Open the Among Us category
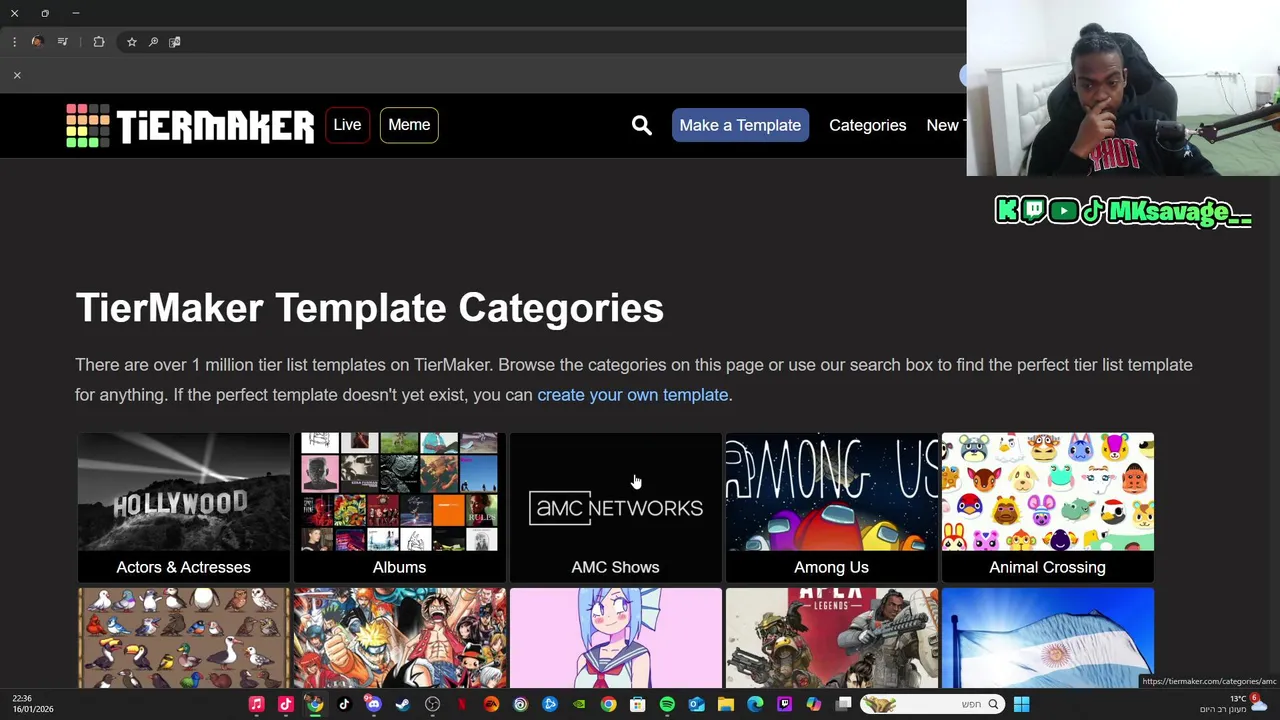1280x720 pixels. pos(831,507)
